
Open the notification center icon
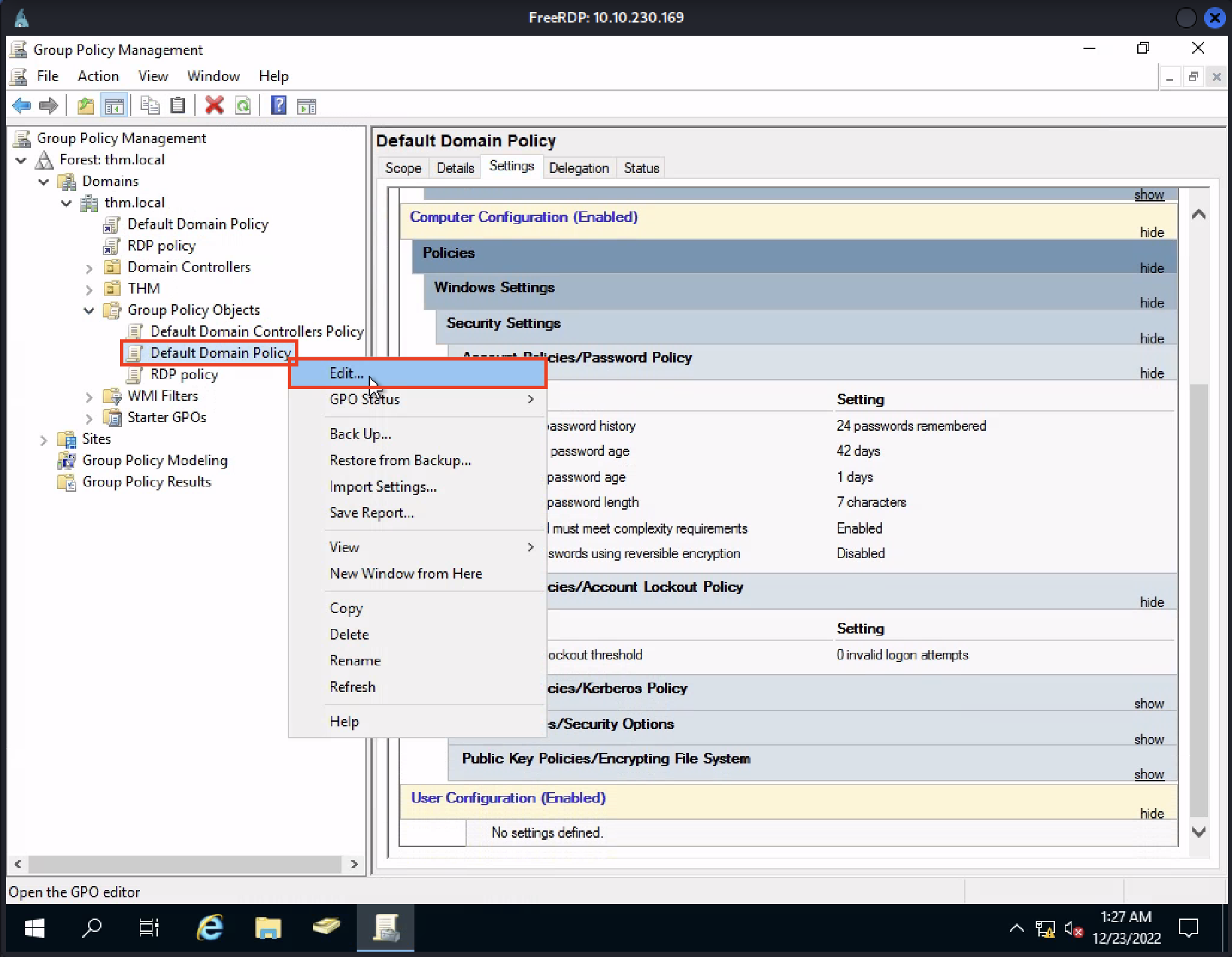click(x=1189, y=929)
